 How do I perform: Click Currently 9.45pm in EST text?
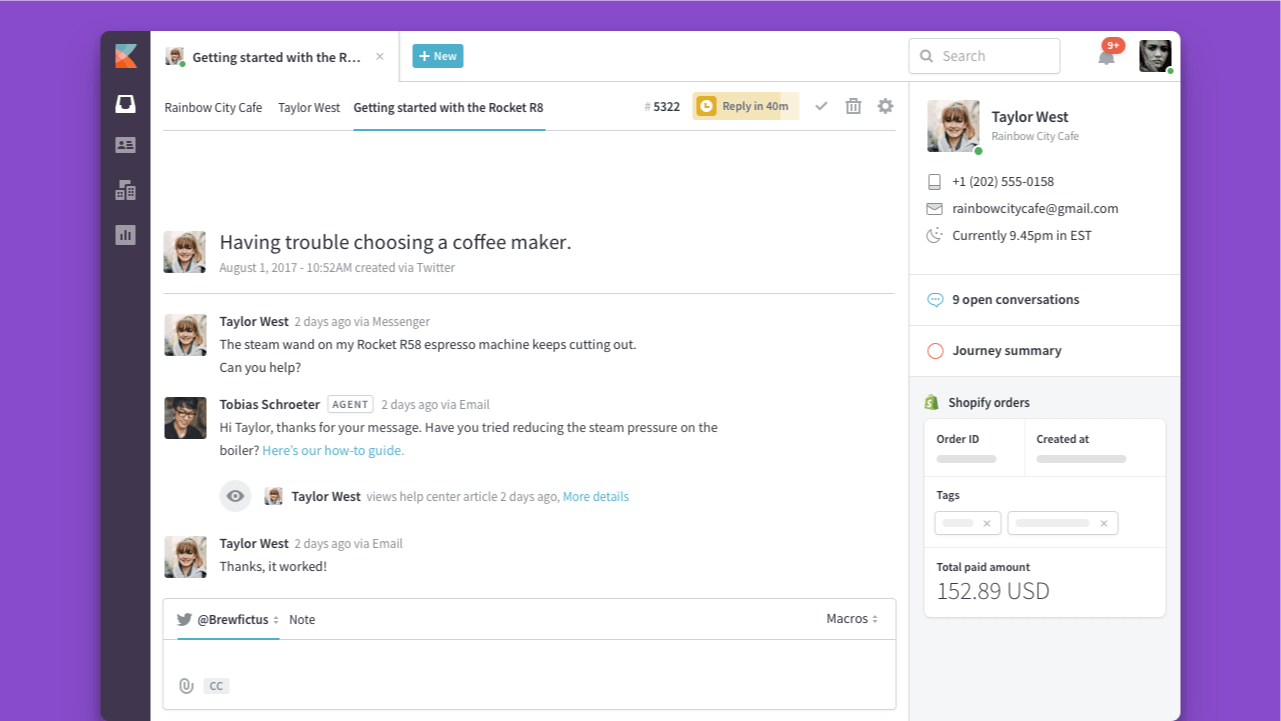point(1022,236)
